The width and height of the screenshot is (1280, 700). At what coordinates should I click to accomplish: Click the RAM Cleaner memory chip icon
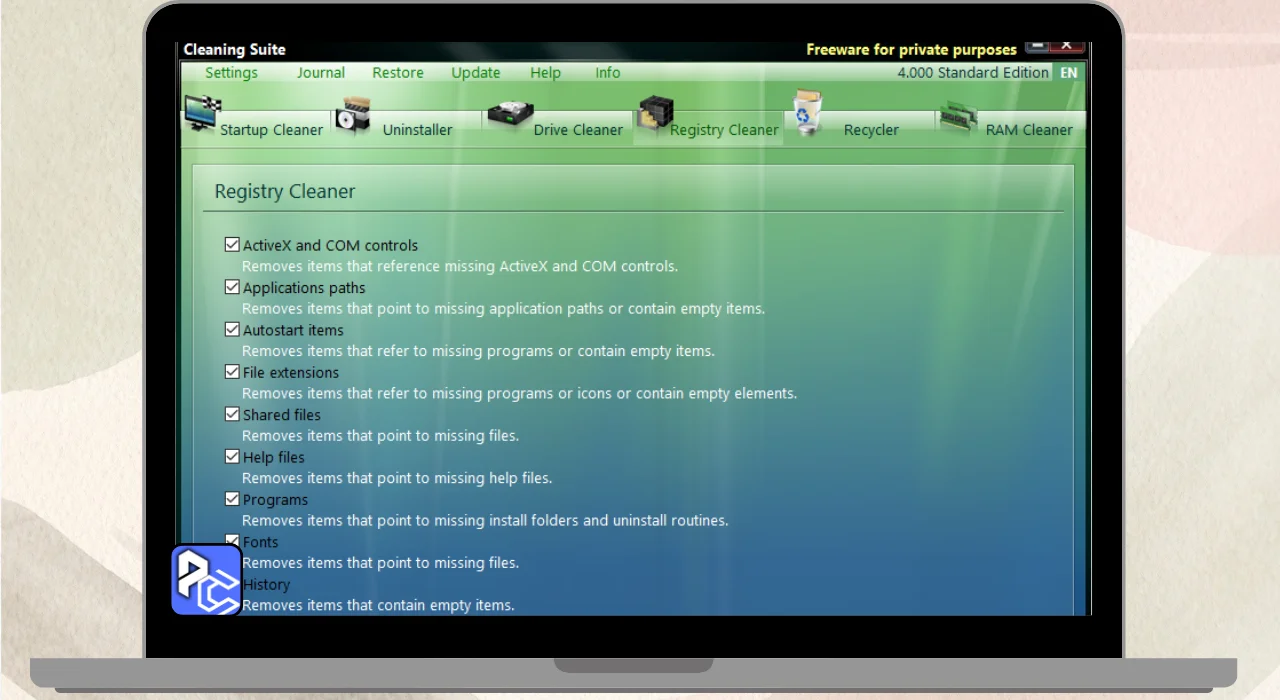[x=958, y=116]
